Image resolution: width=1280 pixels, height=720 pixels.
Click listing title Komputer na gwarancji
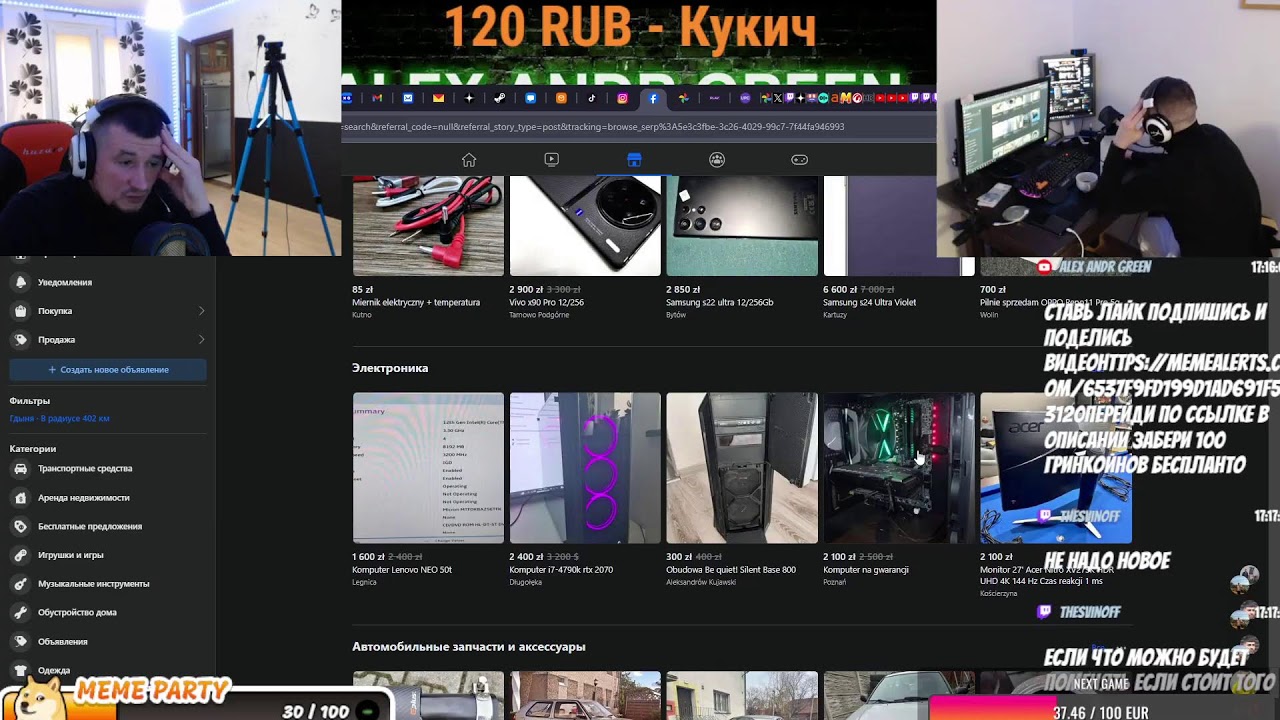pos(866,570)
